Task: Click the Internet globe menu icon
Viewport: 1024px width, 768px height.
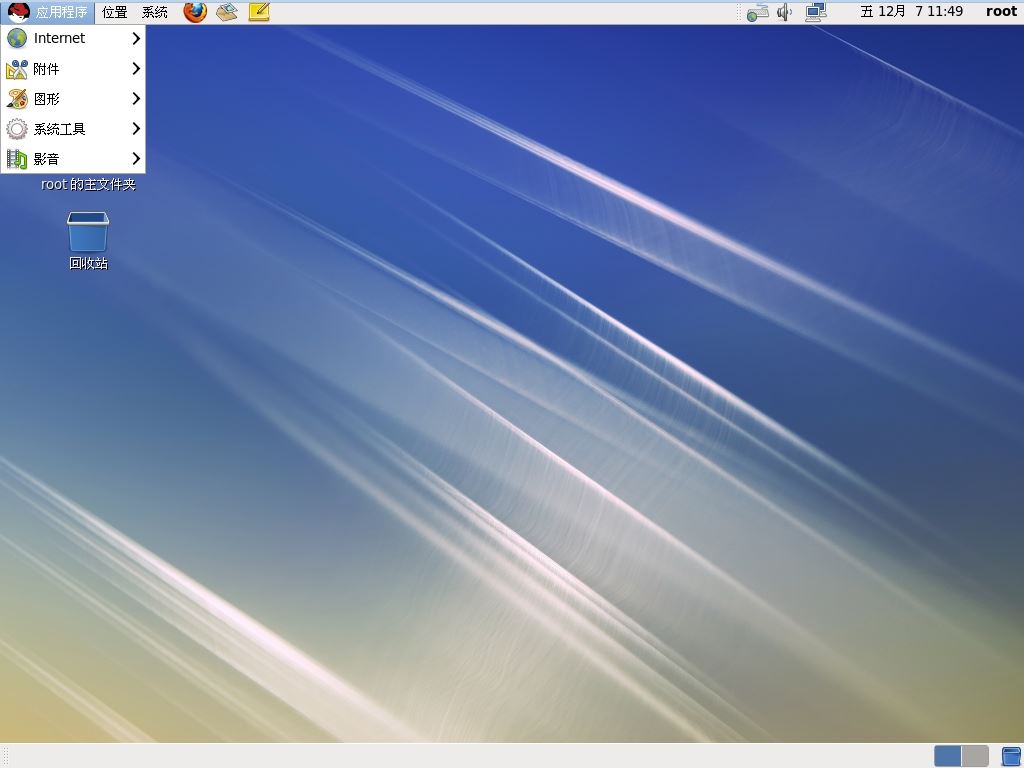Action: click(17, 38)
